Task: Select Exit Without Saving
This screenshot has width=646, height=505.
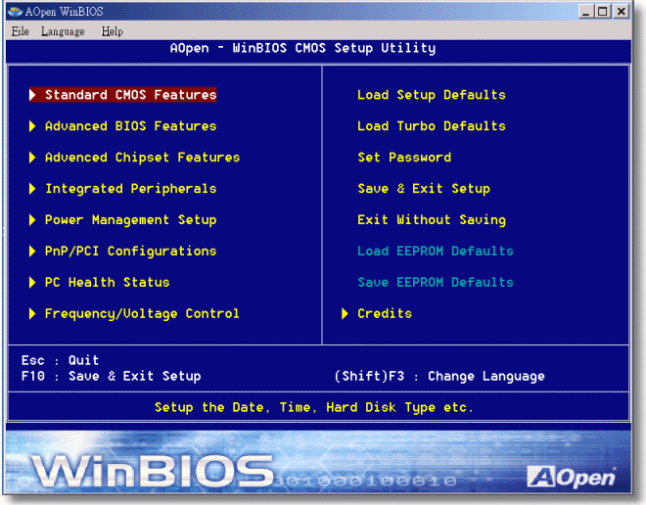Action: 431,220
